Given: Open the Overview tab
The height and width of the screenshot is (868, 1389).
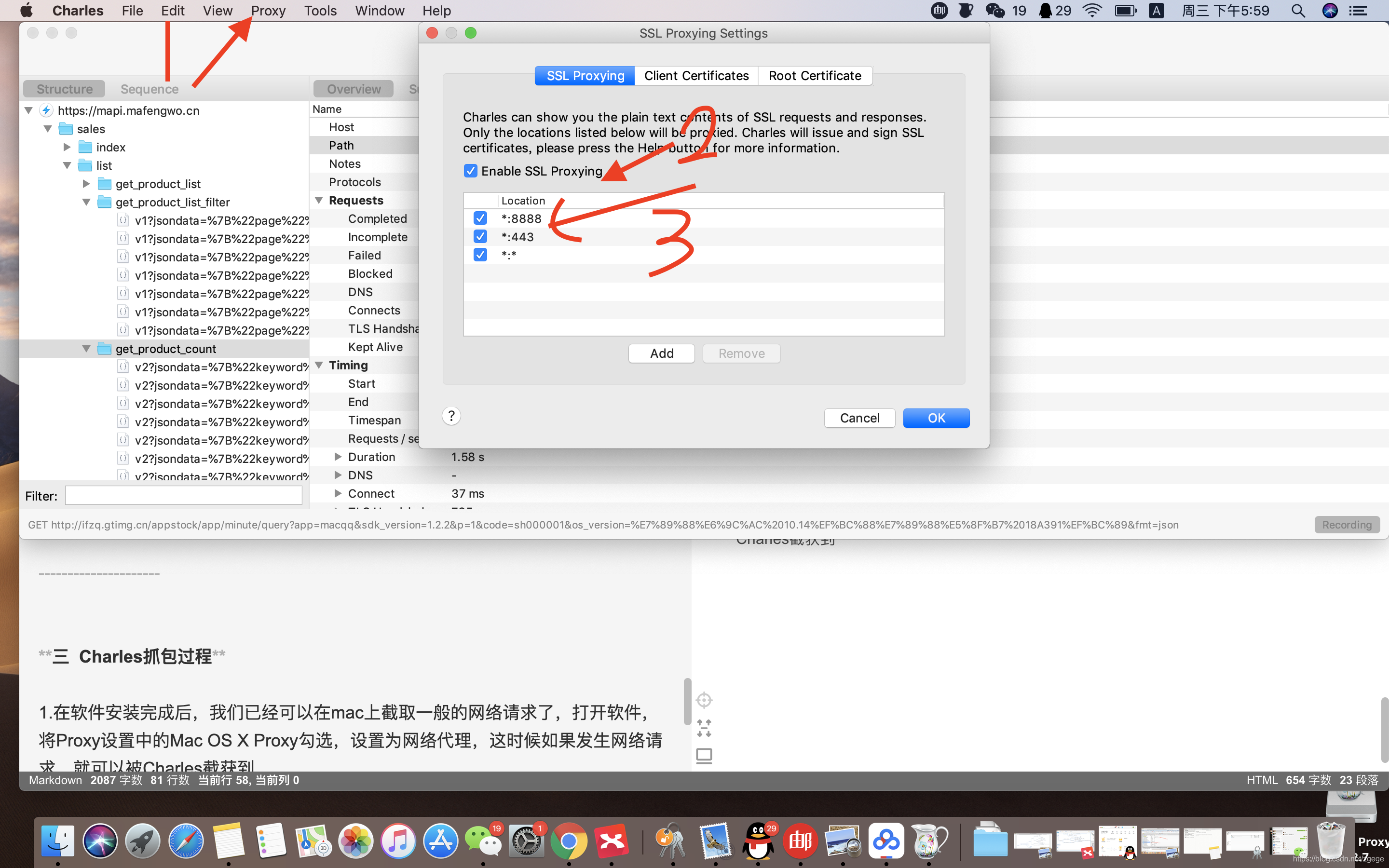Looking at the screenshot, I should point(354,89).
